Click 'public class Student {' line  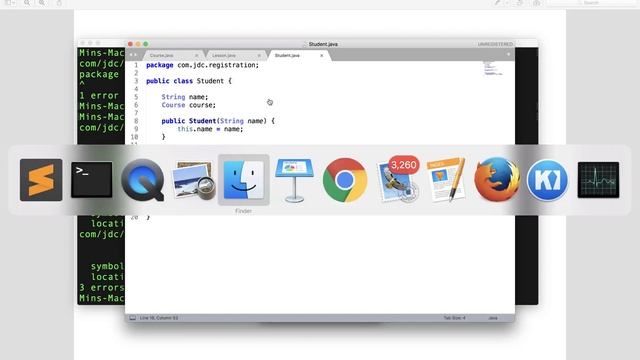189,81
